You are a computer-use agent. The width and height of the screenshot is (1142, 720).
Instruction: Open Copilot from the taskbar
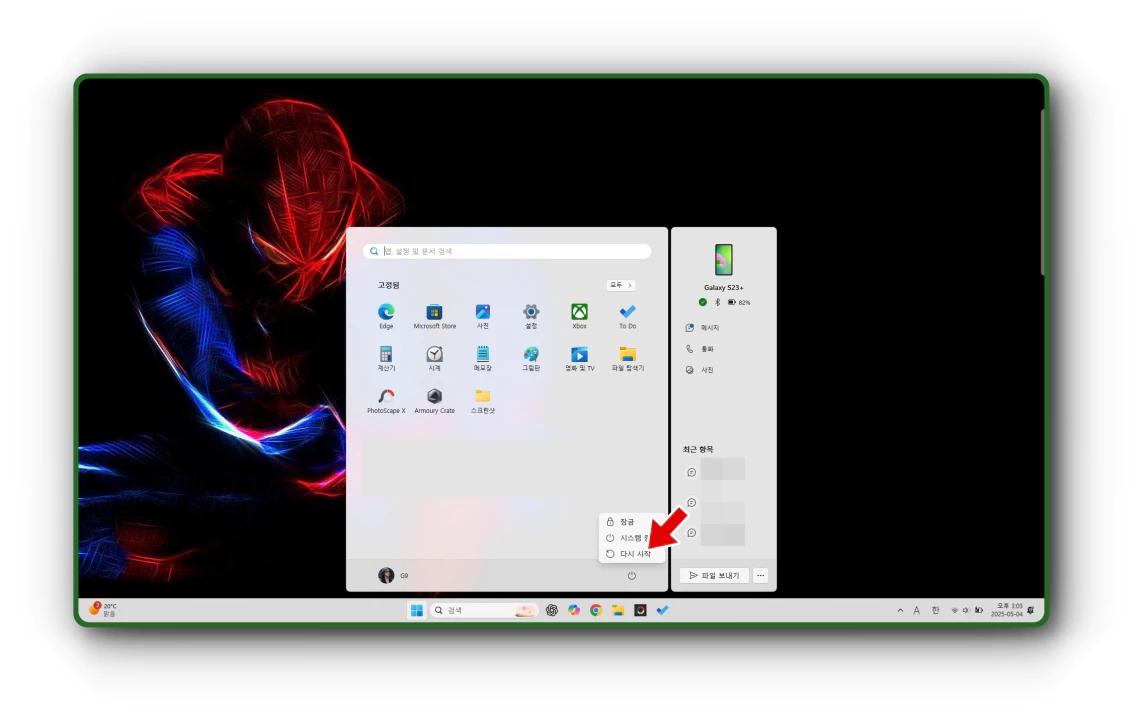pyautogui.click(x=574, y=611)
